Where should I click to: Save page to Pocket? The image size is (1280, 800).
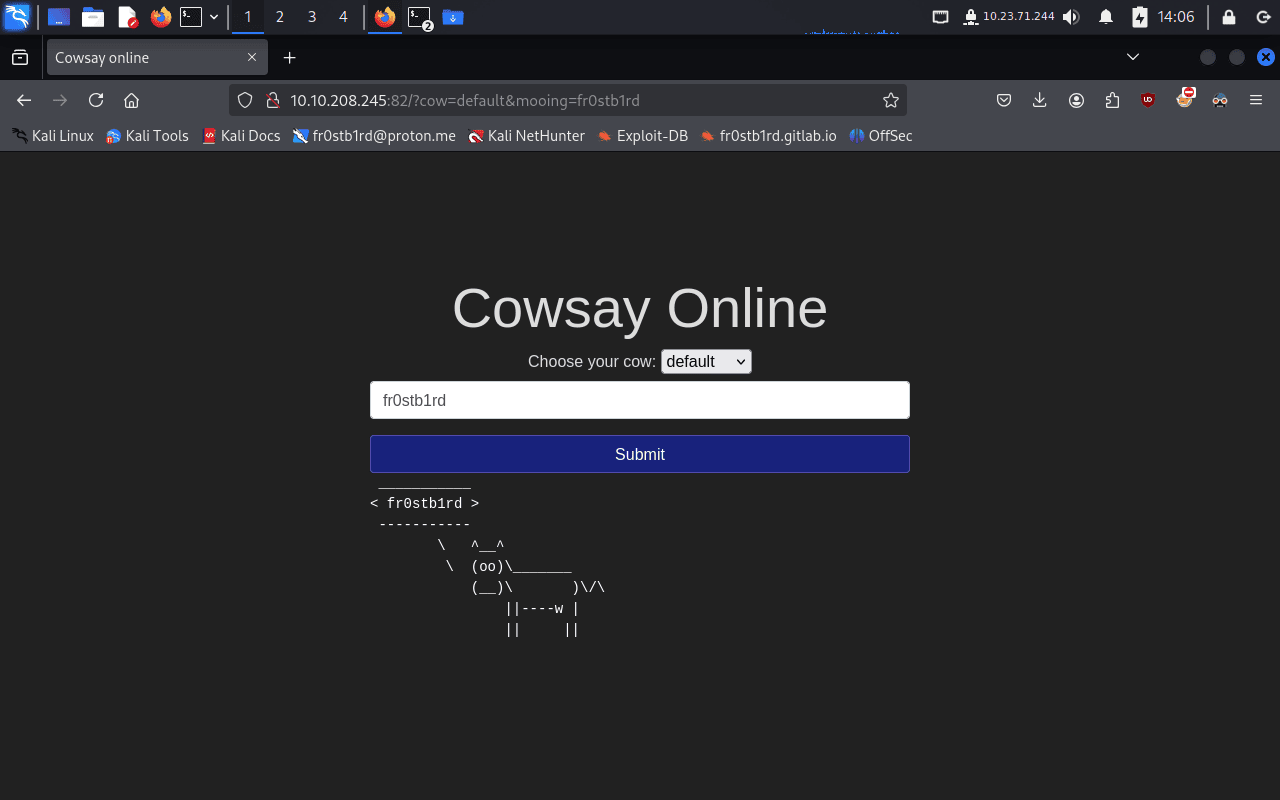1004,100
